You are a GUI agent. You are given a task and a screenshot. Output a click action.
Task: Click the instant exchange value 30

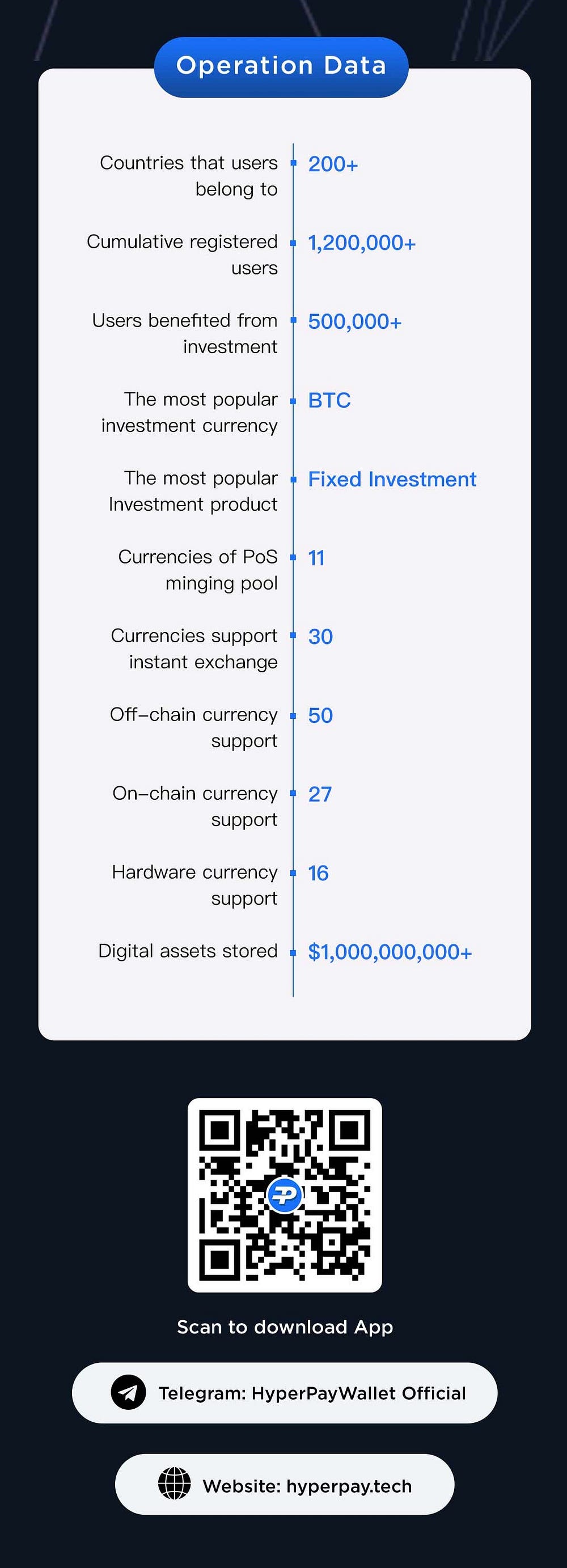point(320,636)
